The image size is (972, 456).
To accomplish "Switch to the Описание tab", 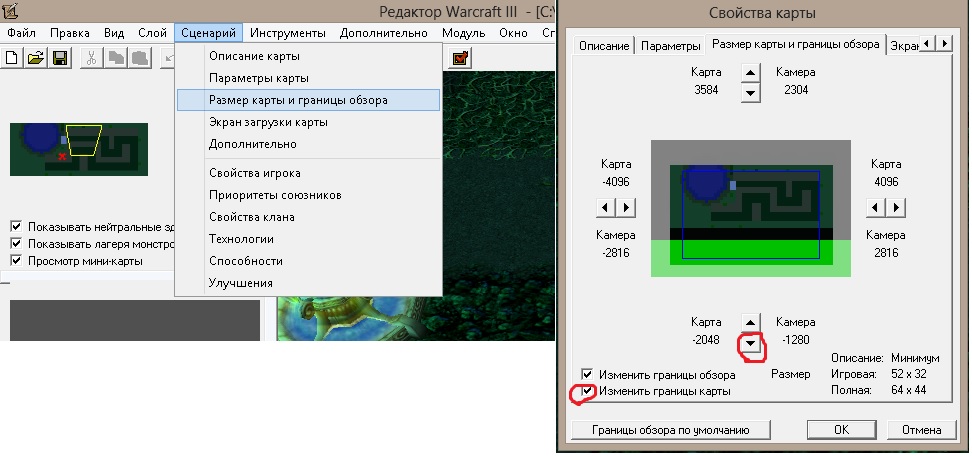I will (x=604, y=45).
